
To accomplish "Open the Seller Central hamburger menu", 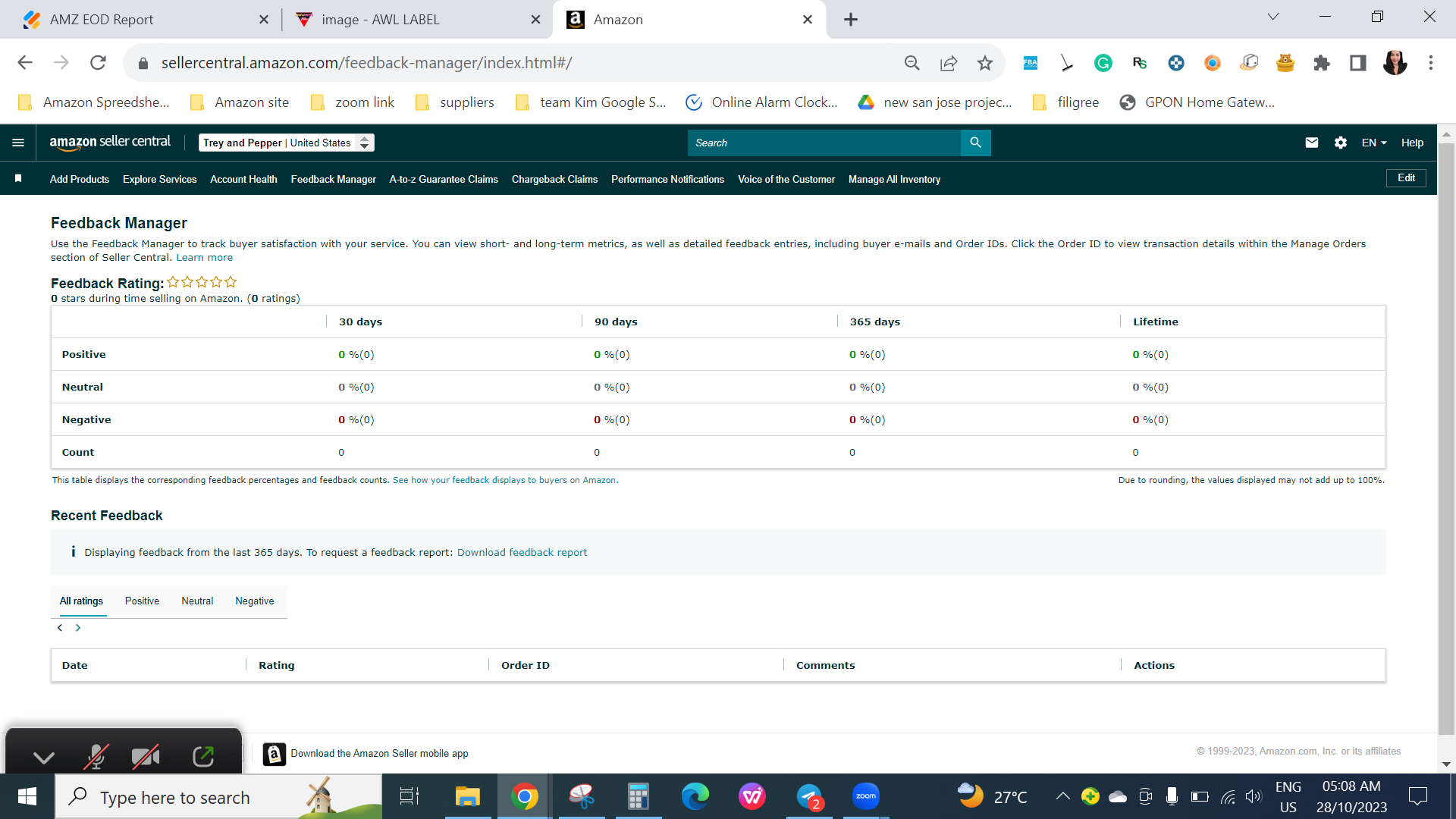I will 18,143.
